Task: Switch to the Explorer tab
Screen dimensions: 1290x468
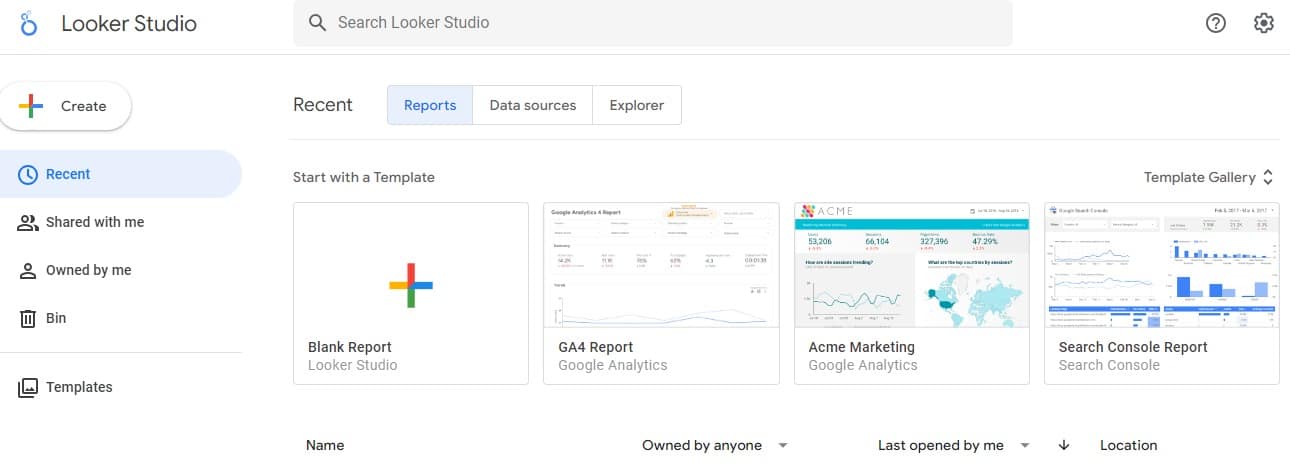Action: (x=636, y=105)
